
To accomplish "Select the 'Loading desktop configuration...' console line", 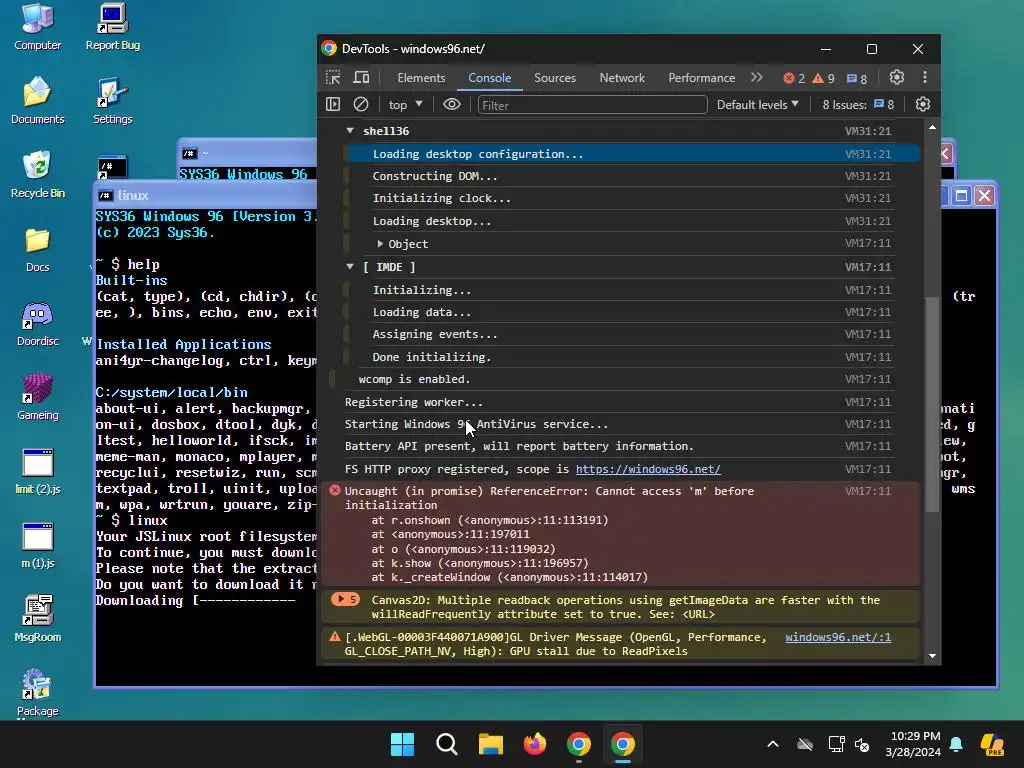I will [632, 154].
